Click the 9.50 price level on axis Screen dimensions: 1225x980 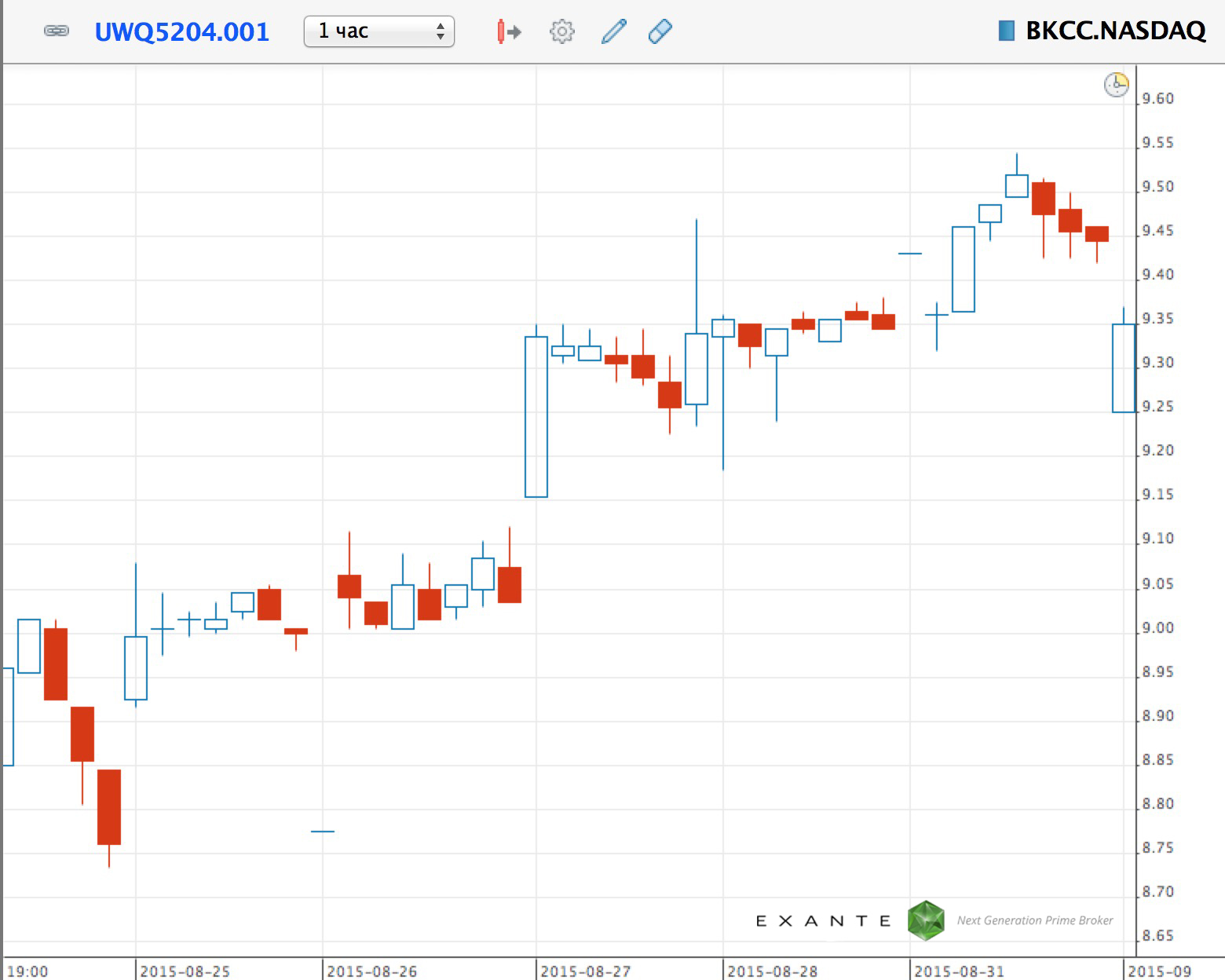point(1157,187)
